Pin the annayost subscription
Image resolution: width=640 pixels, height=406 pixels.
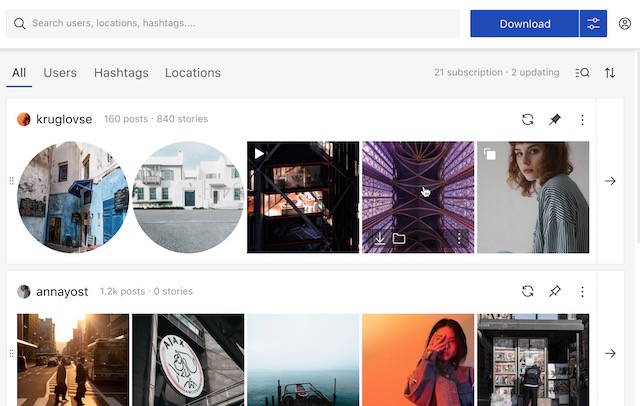click(555, 291)
